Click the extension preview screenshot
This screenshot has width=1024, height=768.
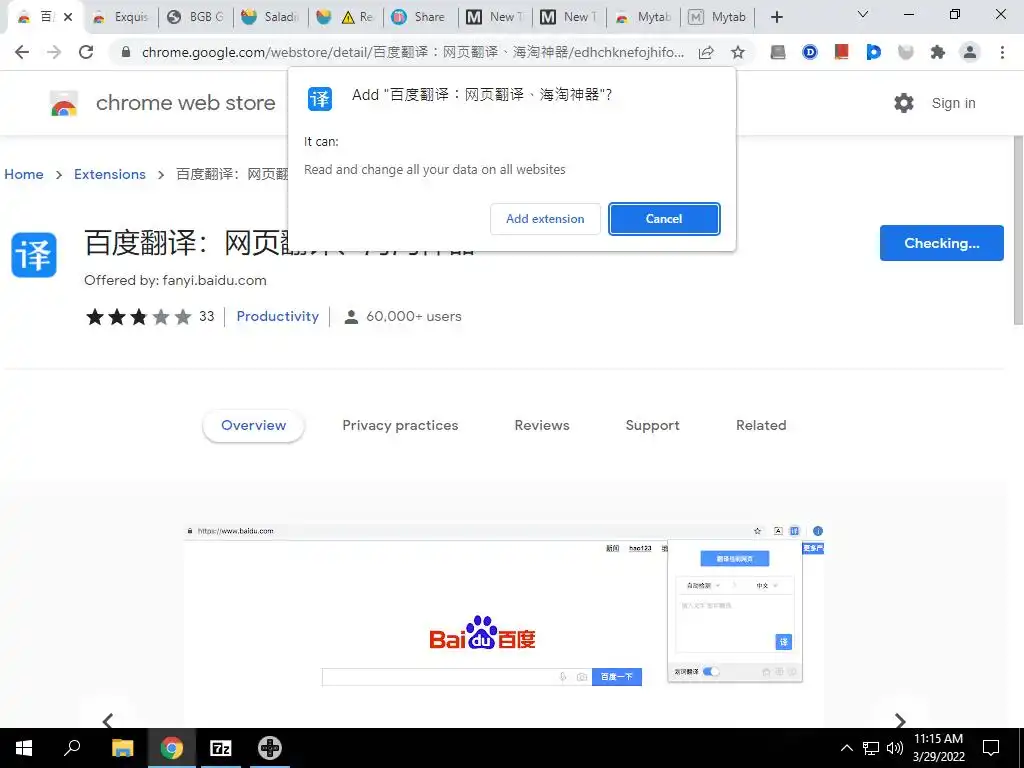click(x=504, y=626)
